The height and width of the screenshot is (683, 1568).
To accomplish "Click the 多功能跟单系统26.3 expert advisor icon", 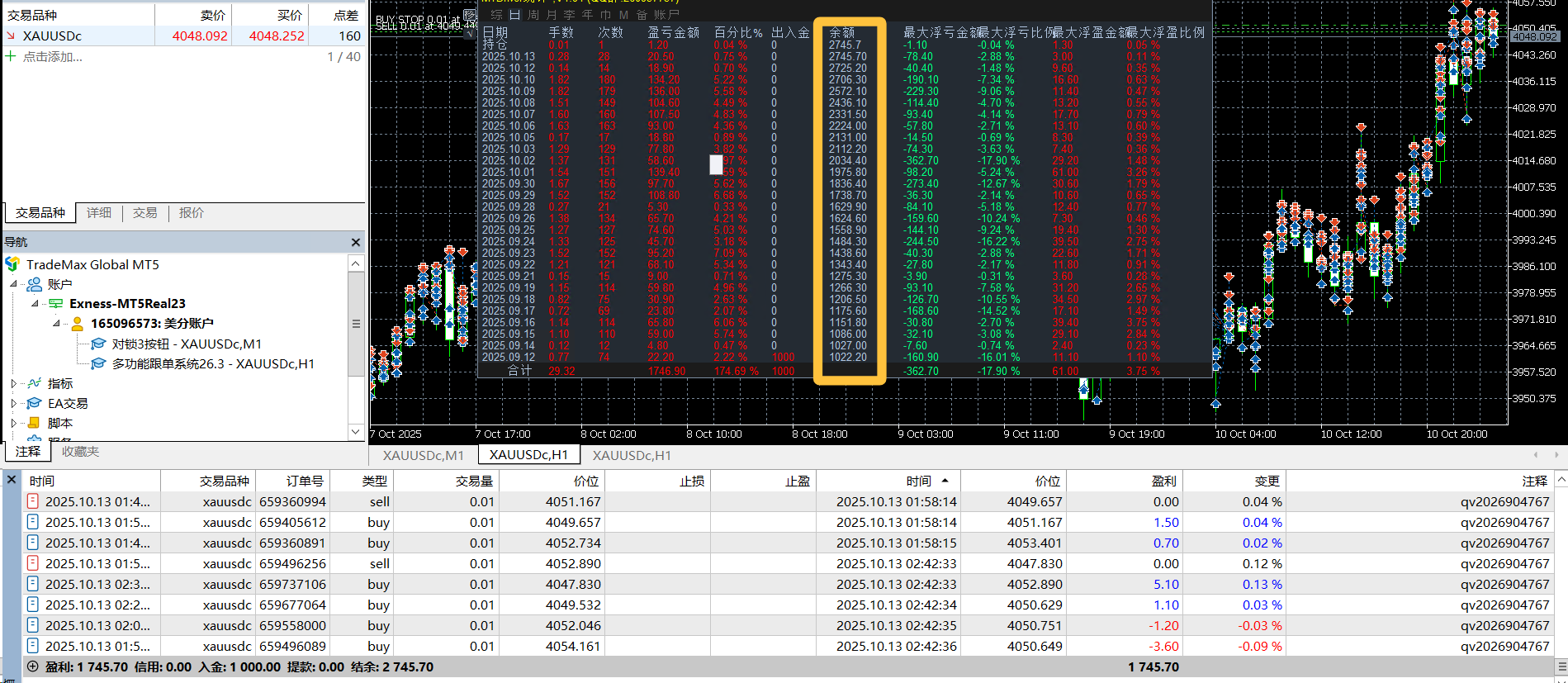I will point(98,363).
